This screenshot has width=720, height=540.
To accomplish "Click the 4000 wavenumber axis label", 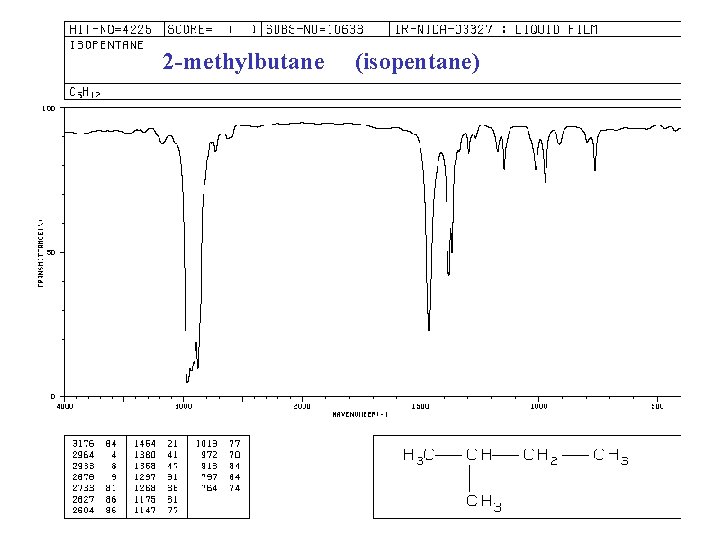I will tap(65, 406).
